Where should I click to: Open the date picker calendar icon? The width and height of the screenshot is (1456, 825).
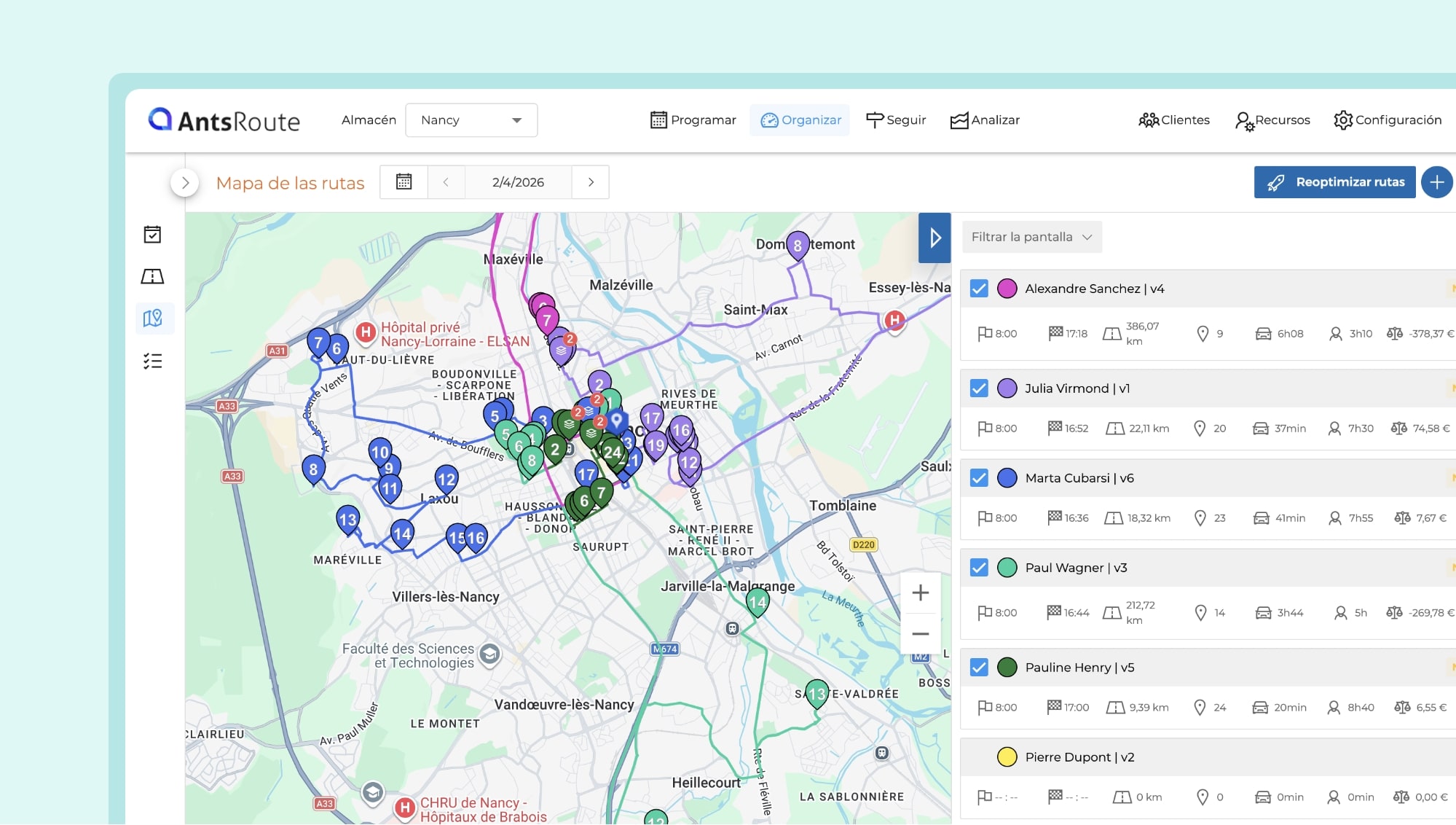coord(404,182)
